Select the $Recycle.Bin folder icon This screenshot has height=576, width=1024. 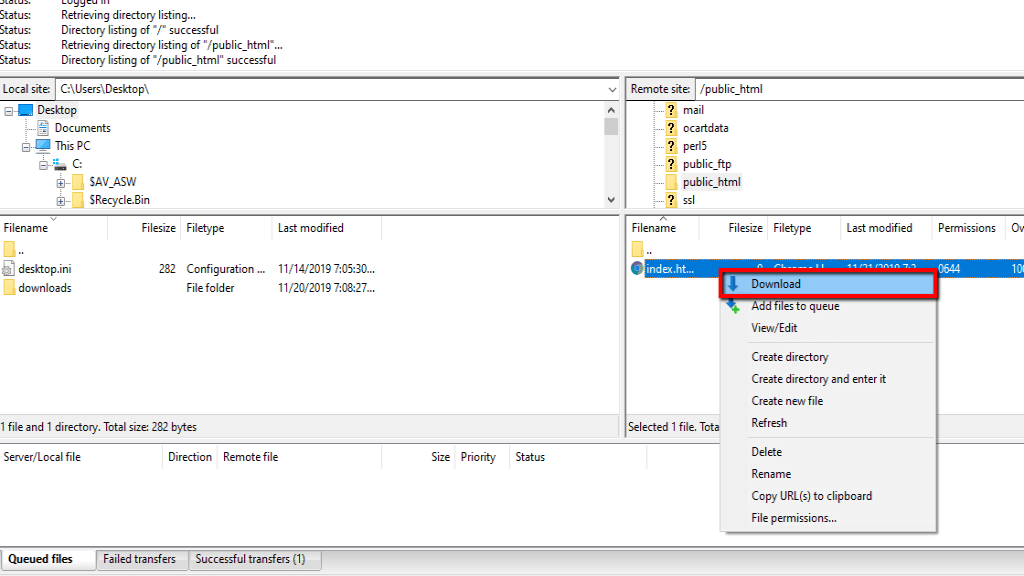(78, 200)
